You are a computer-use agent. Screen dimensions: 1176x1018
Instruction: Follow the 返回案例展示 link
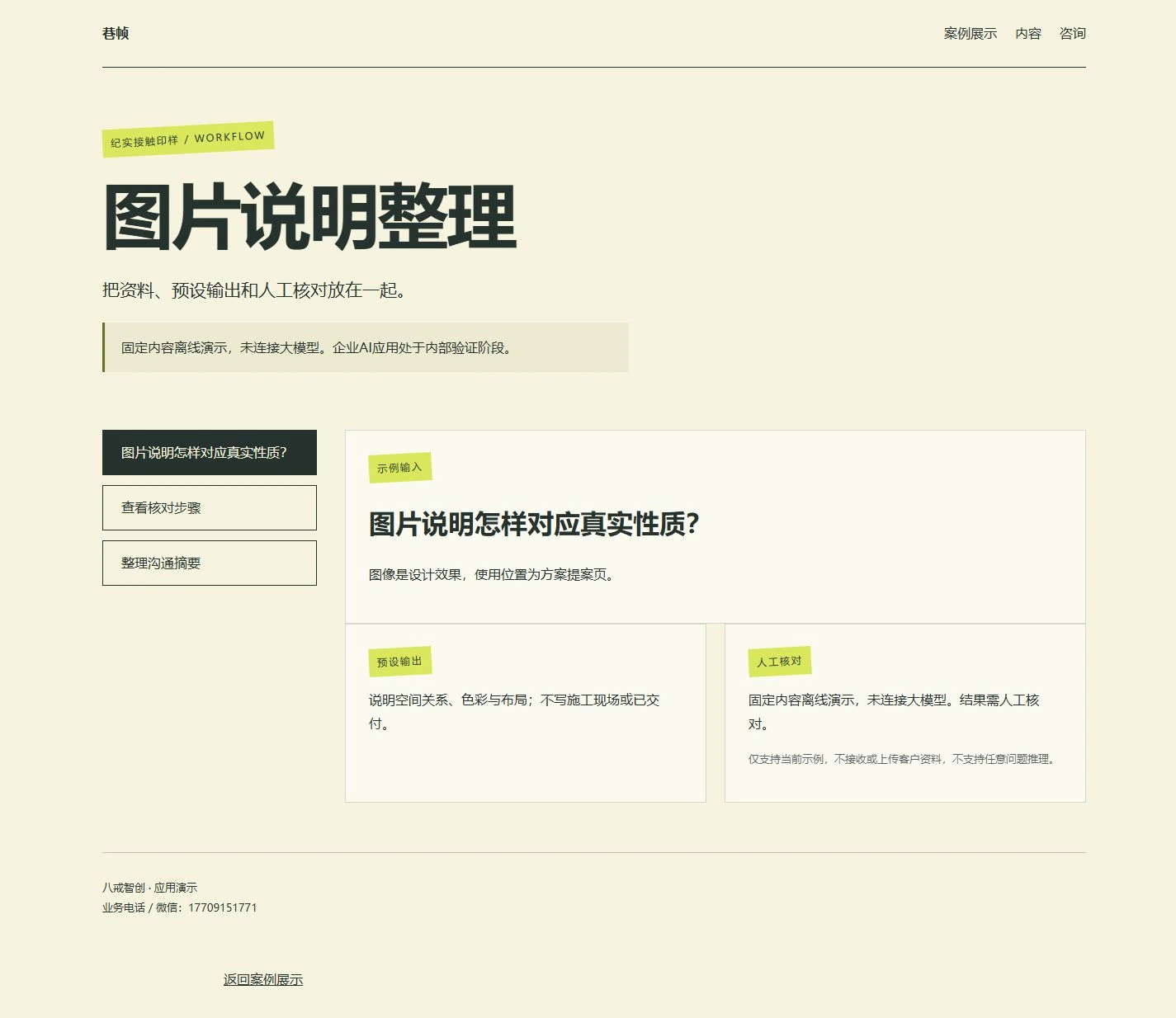coord(263,980)
